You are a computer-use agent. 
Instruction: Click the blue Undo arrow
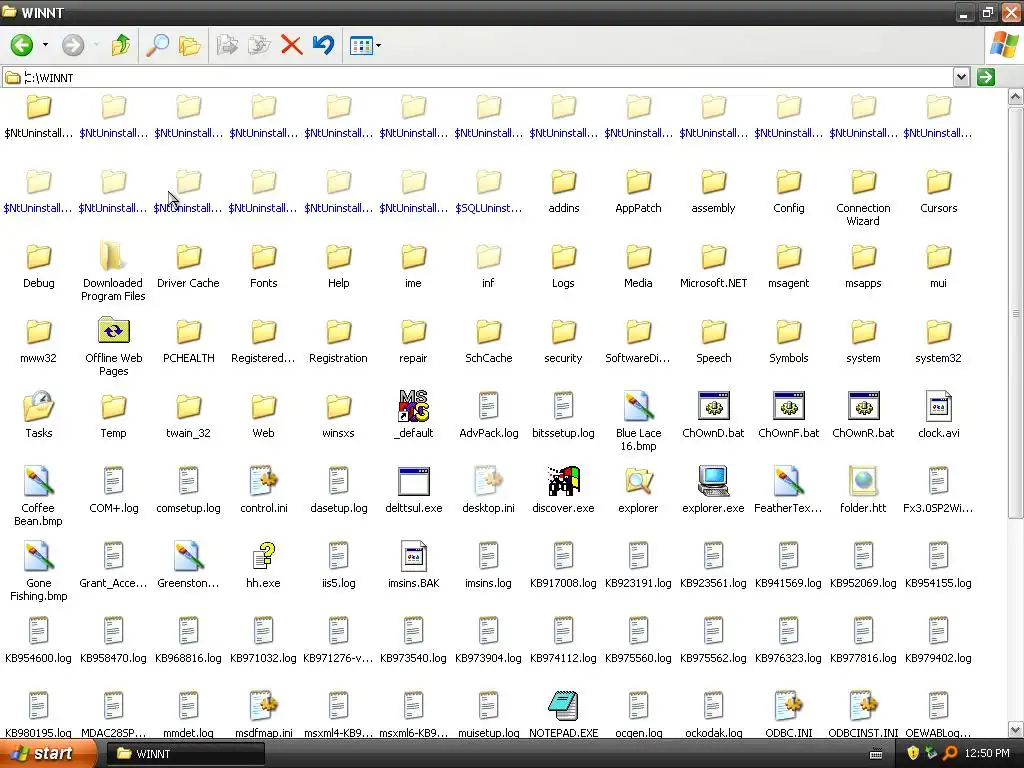(x=323, y=45)
